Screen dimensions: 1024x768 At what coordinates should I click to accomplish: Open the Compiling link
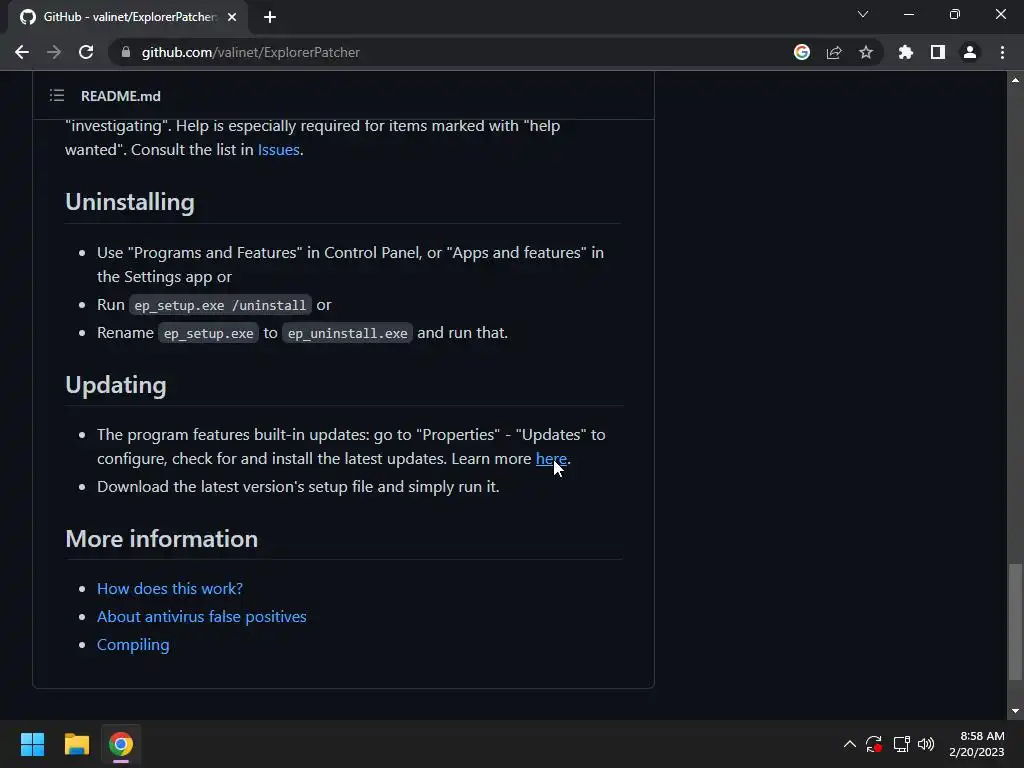click(133, 645)
